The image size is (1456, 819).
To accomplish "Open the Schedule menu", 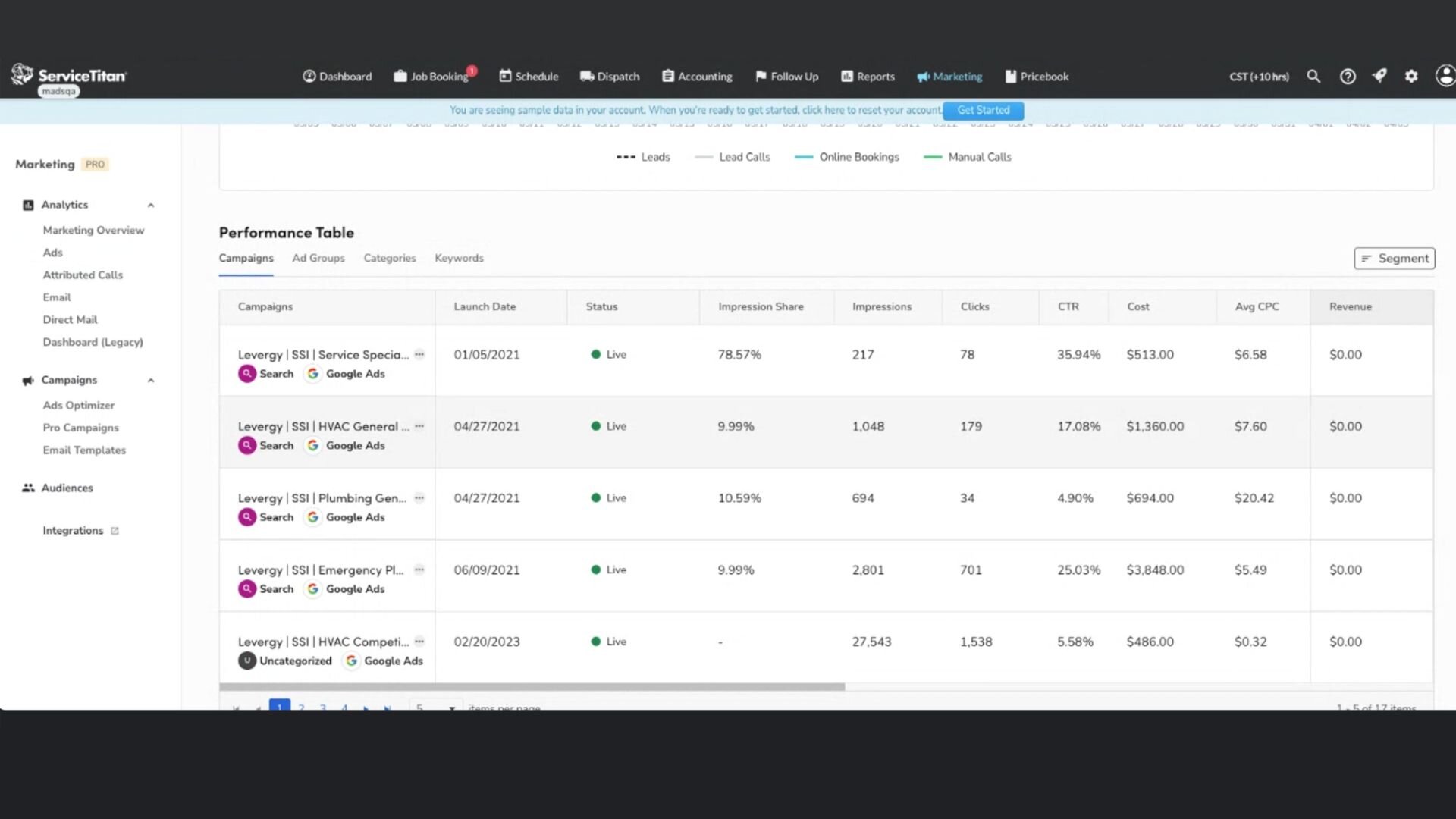I will (x=529, y=77).
